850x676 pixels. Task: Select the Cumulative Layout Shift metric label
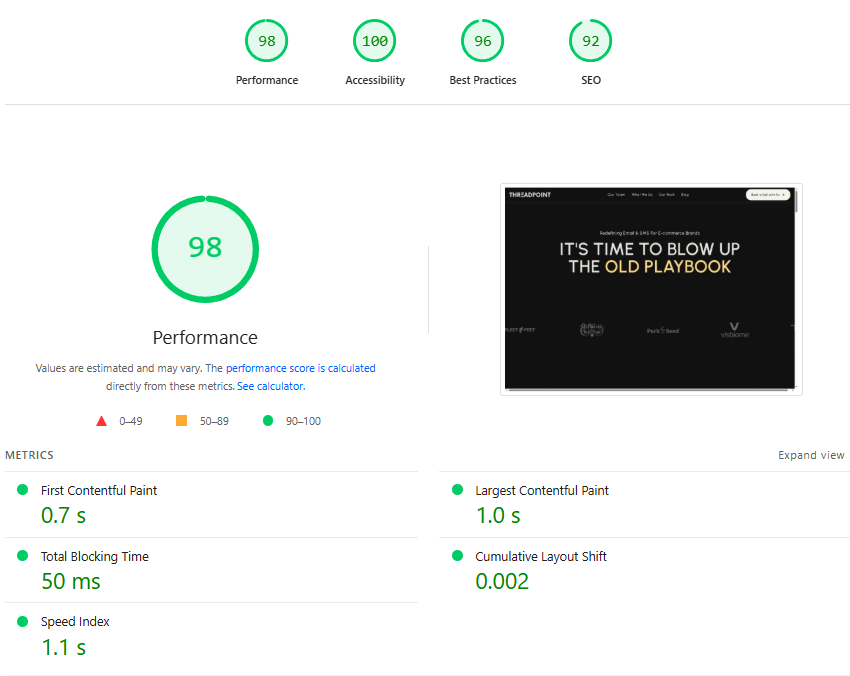click(x=540, y=557)
